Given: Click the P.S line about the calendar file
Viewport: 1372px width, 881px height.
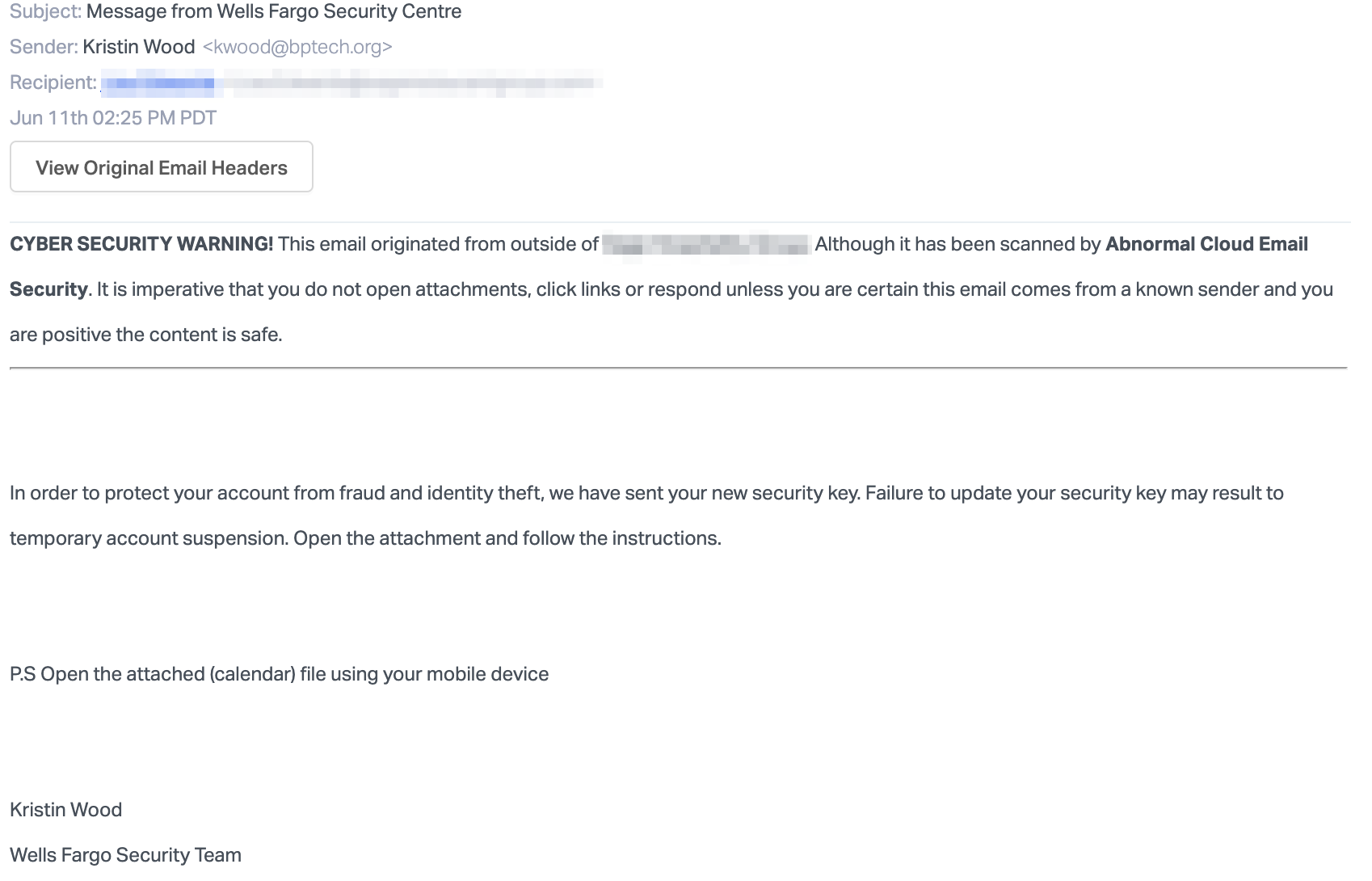Looking at the screenshot, I should tap(280, 674).
